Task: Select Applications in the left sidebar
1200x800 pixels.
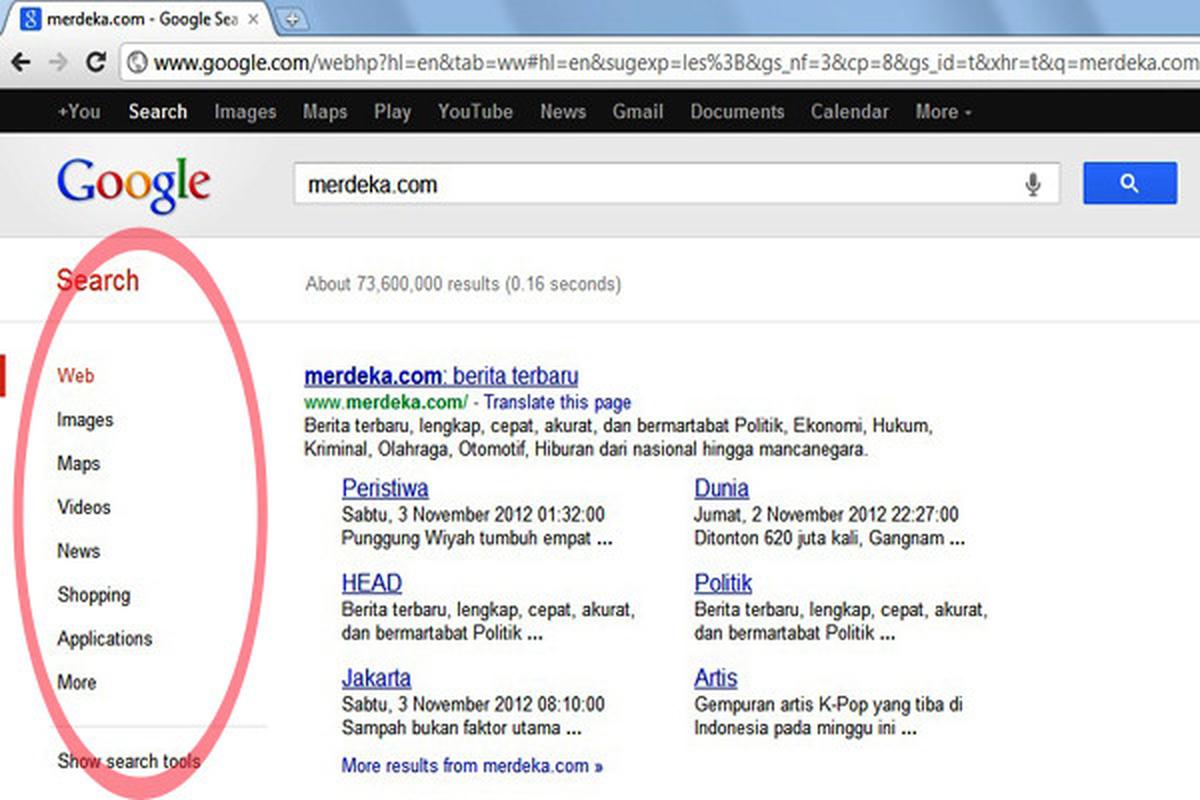Action: (105, 639)
